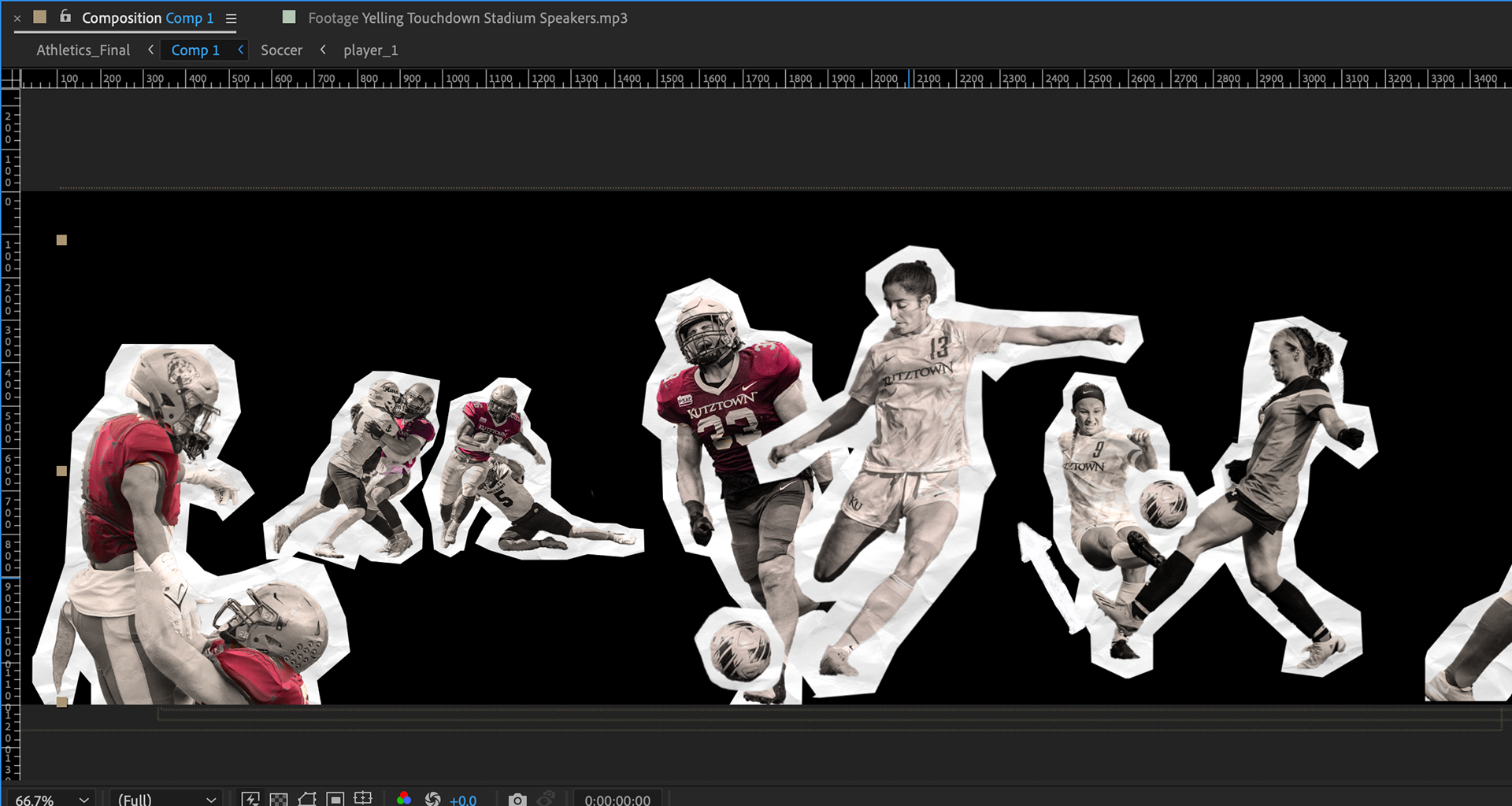Select the soccer ball near player 33's feet
The image size is (1512, 806).
coord(740,649)
